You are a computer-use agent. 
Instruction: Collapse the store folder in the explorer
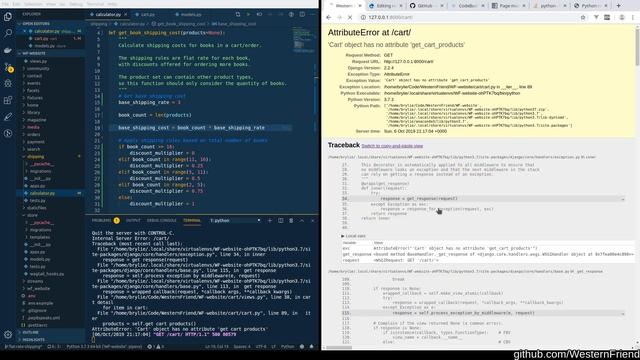click(x=31, y=215)
